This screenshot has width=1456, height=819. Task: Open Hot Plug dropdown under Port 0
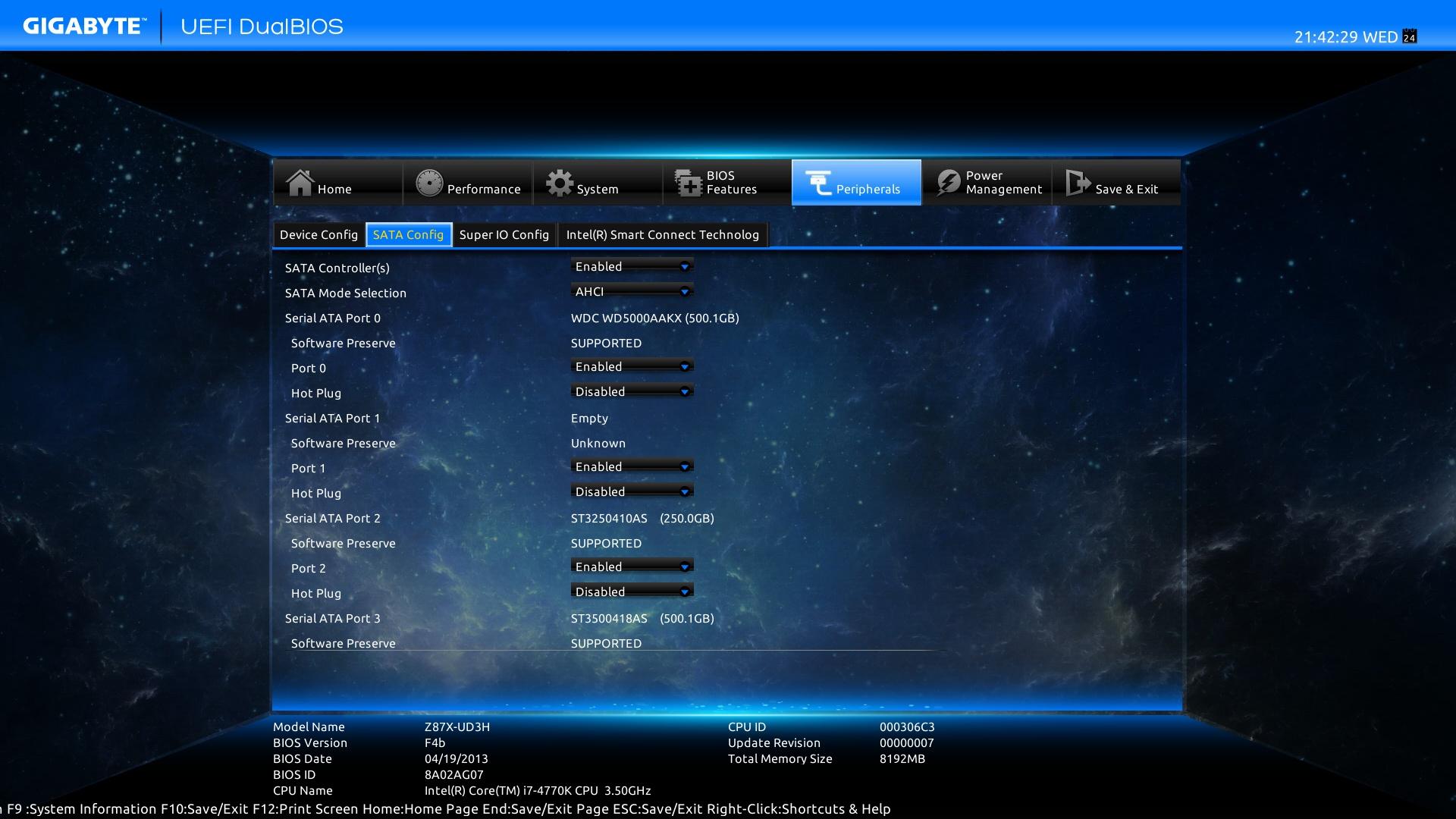coord(632,392)
